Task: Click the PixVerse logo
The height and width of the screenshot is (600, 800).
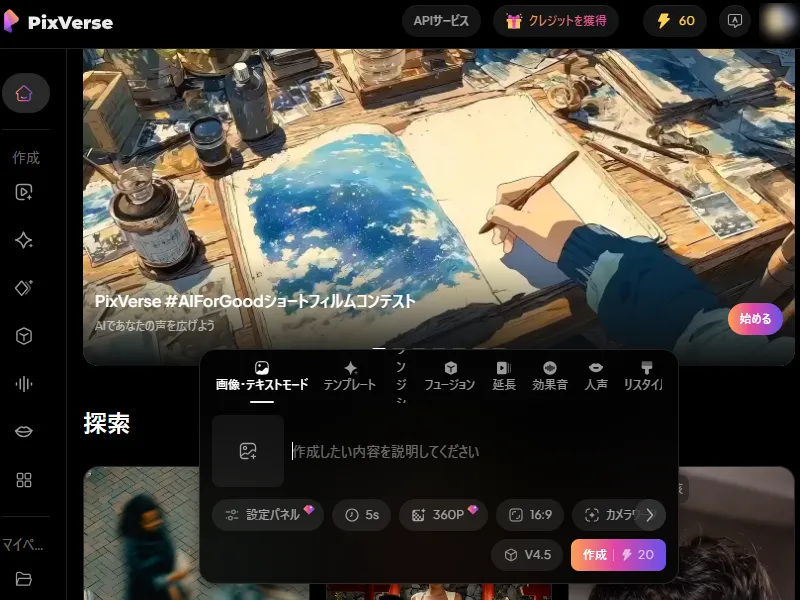Action: point(58,21)
